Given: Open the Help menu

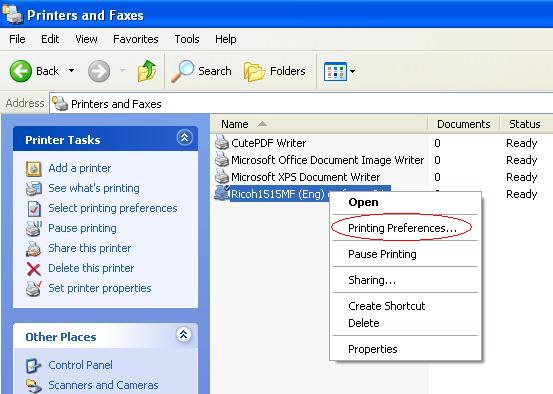Looking at the screenshot, I should tap(226, 39).
